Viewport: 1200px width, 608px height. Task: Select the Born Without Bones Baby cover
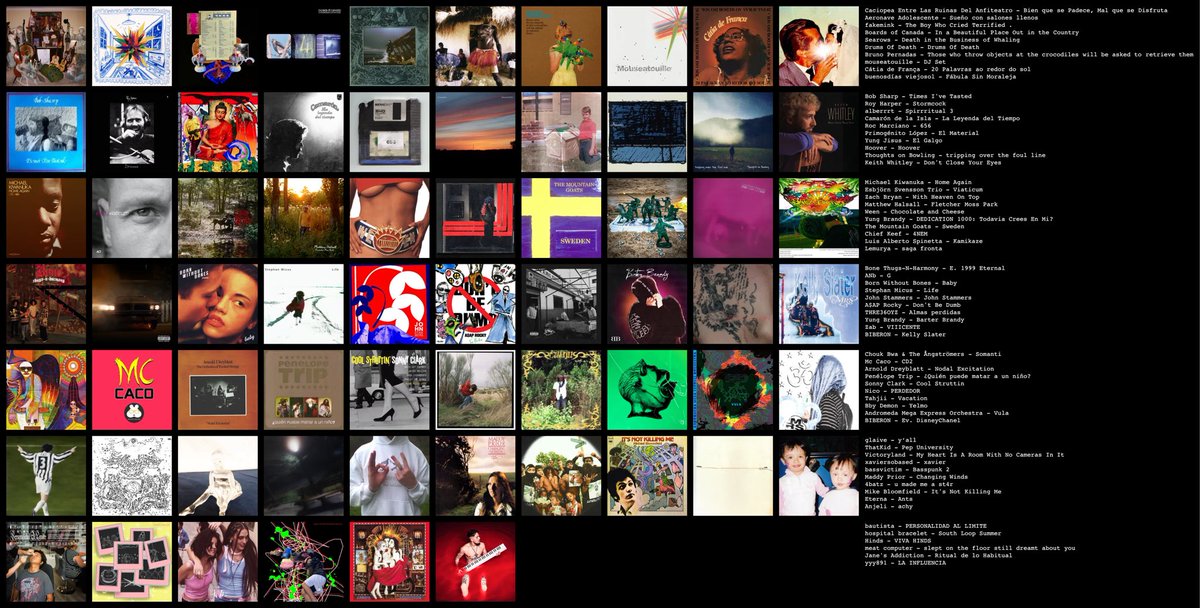(218, 304)
